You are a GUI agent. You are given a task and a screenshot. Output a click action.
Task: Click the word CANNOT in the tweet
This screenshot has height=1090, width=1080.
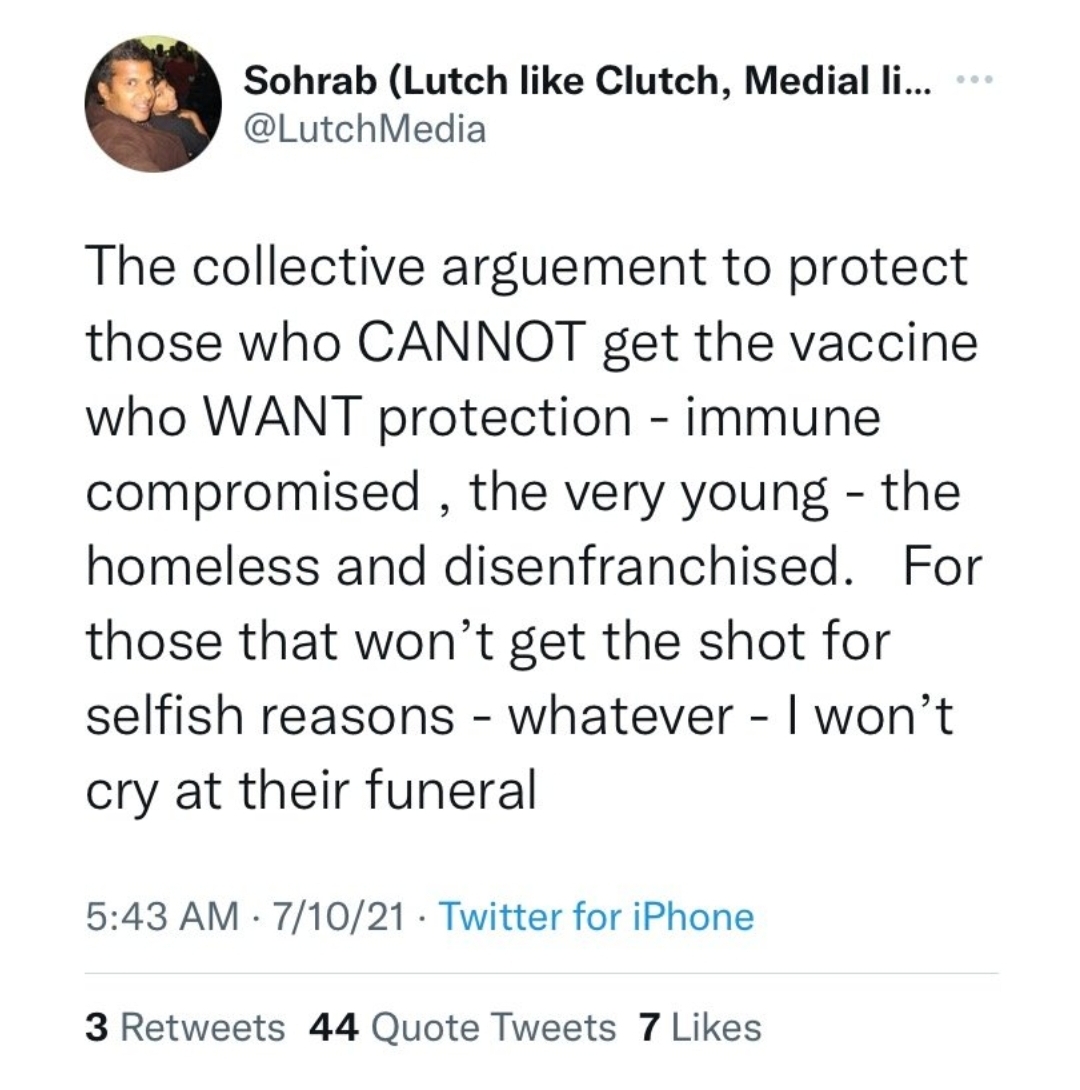pos(472,343)
